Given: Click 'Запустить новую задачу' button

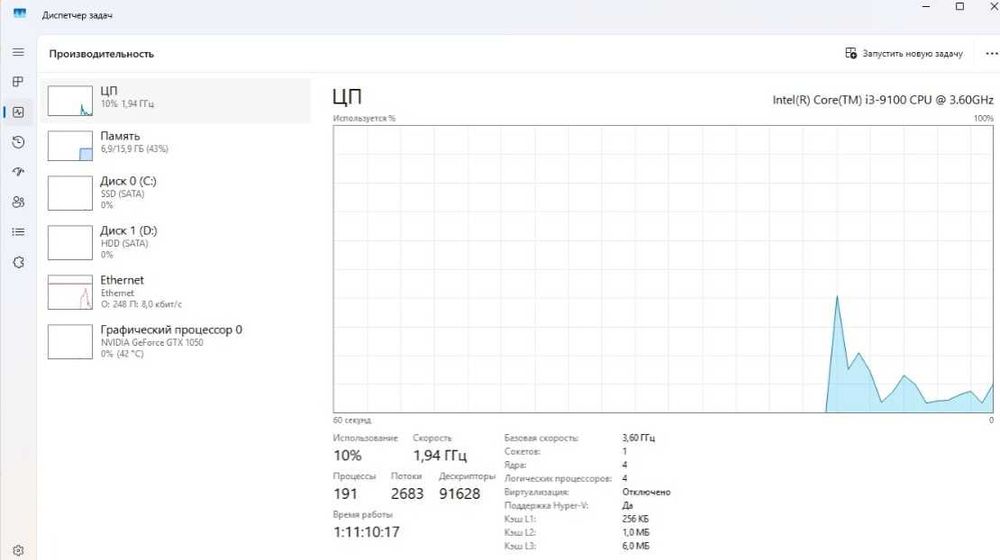Looking at the screenshot, I should (x=904, y=54).
